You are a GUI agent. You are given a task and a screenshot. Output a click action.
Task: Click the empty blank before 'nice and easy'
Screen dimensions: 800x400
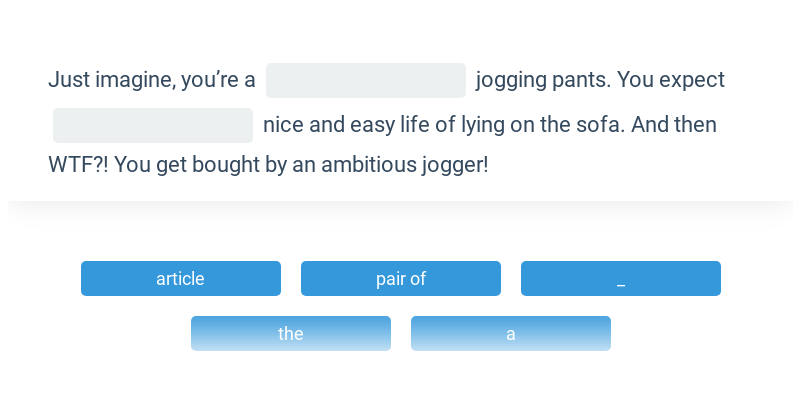[153, 125]
